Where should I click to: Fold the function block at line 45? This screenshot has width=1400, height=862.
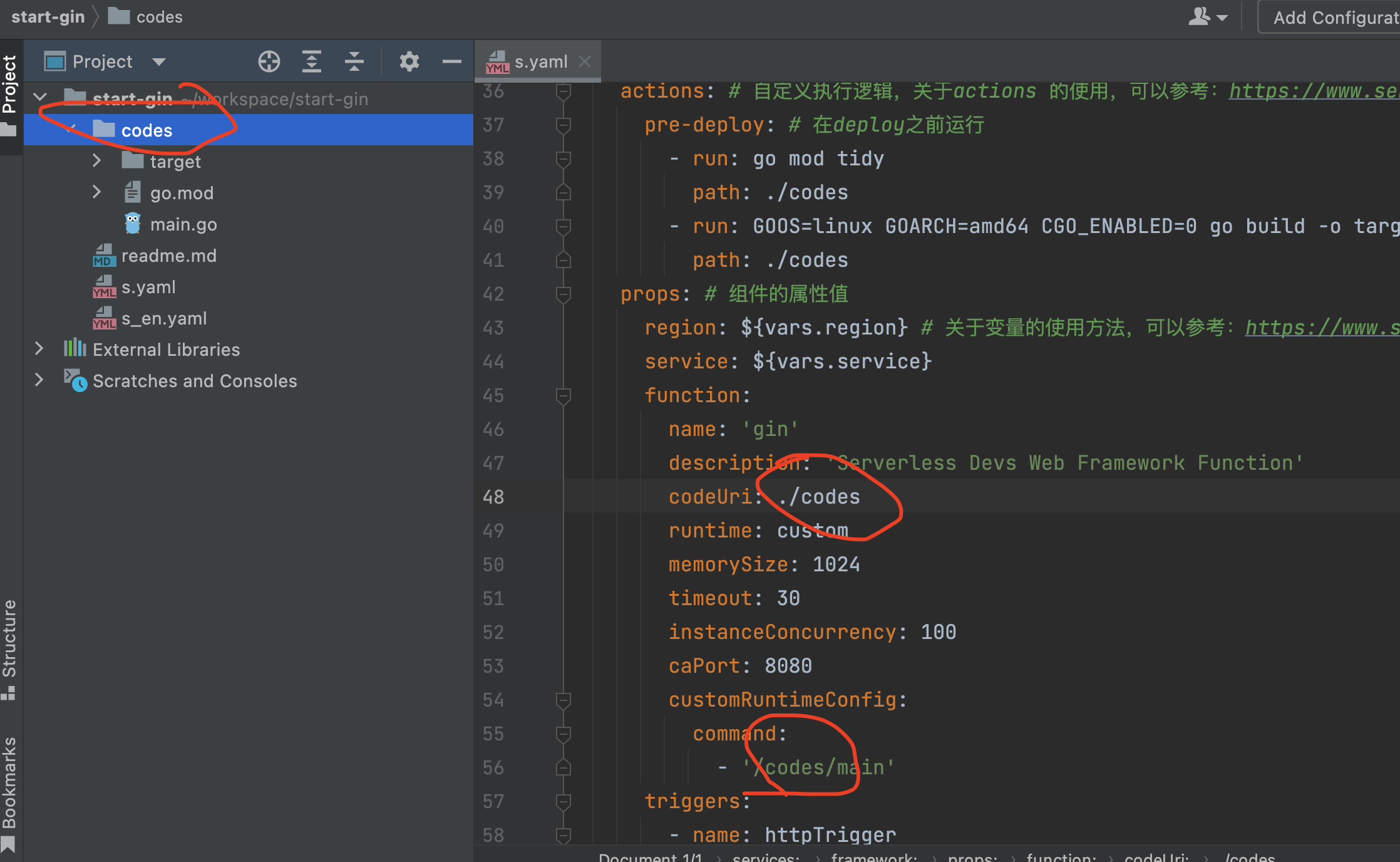tap(563, 396)
